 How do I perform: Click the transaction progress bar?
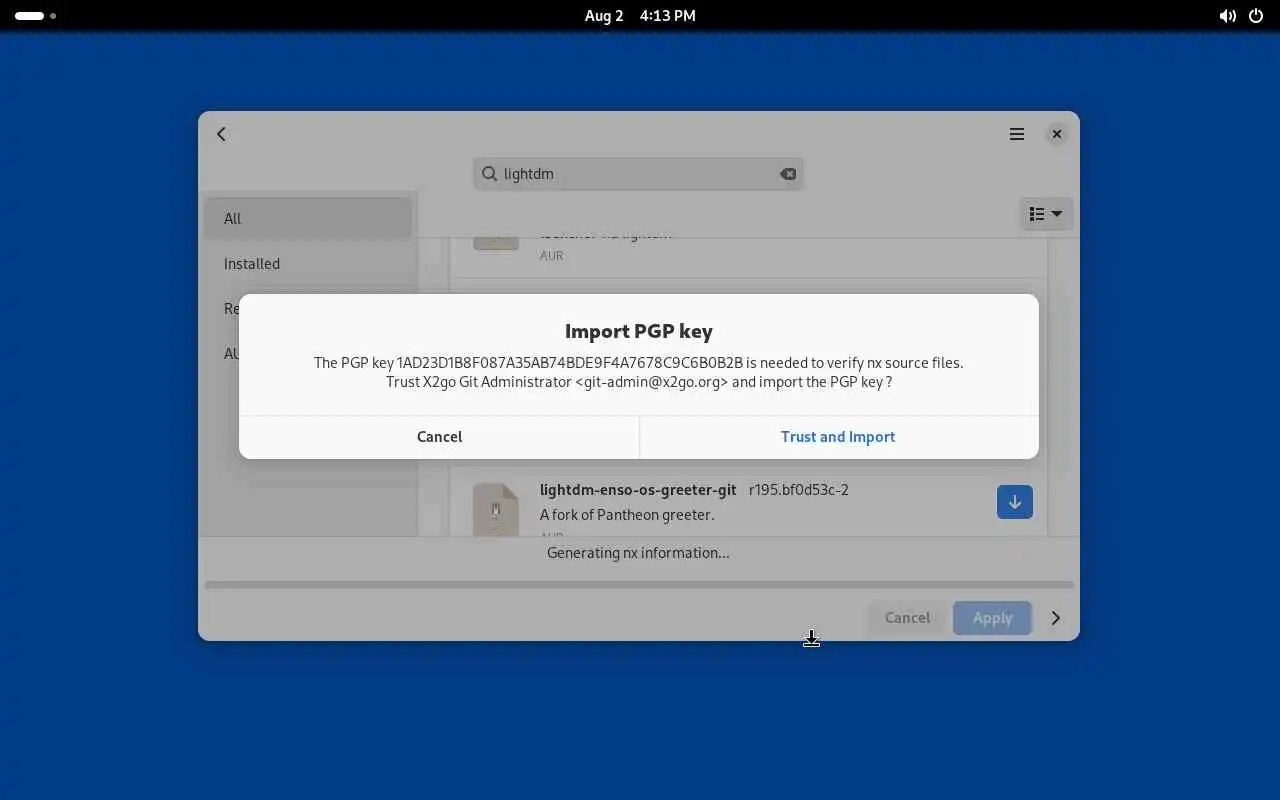639,585
